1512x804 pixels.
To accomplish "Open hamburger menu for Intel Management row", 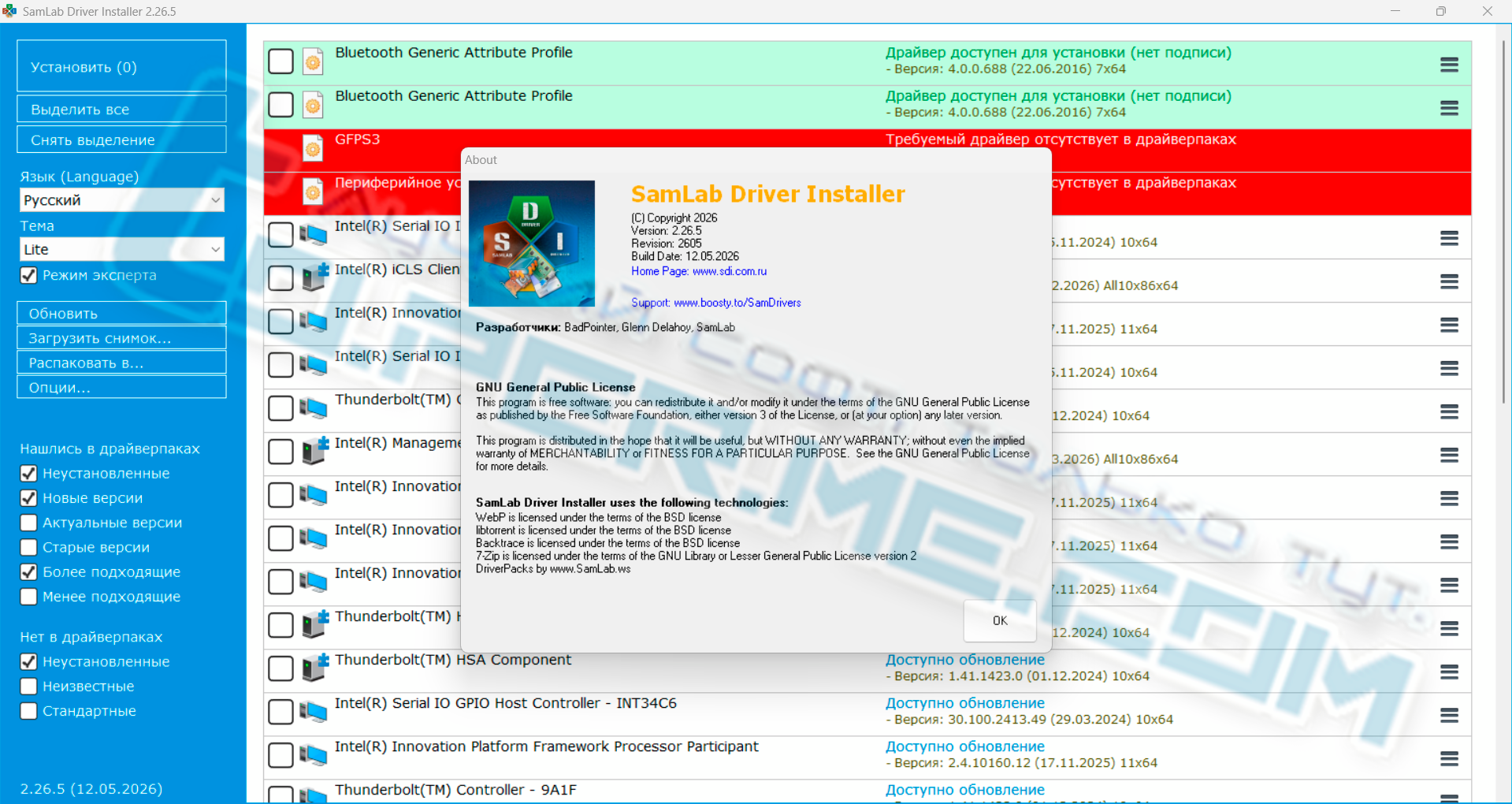I will (x=1449, y=455).
